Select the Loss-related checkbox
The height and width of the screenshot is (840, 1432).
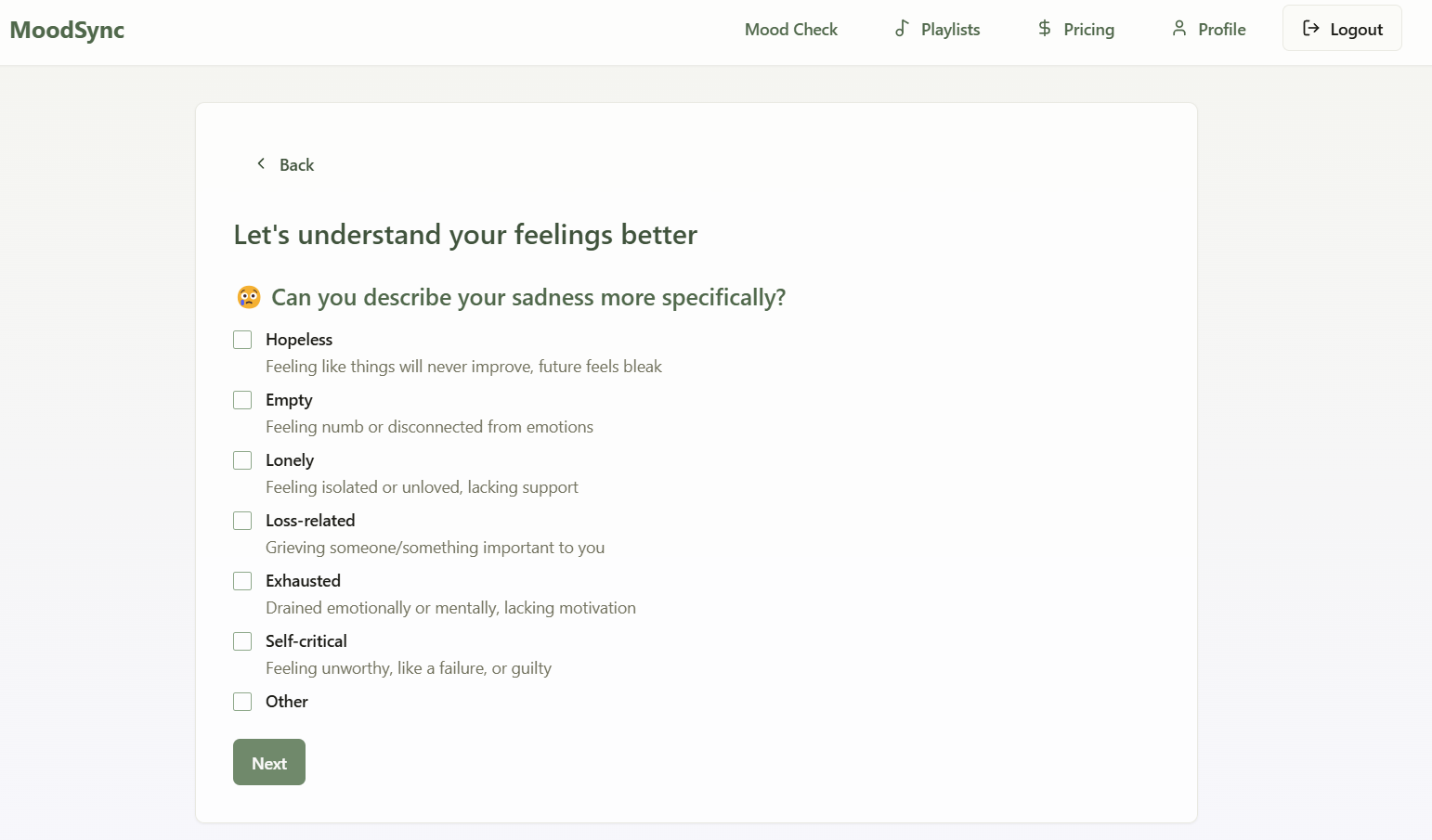242,521
